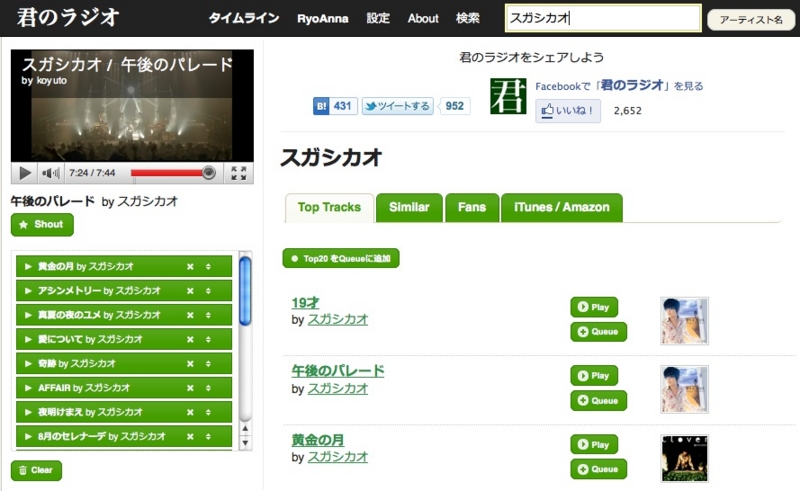Open the タイムライン menu item
This screenshot has width=800, height=491.
244,18
